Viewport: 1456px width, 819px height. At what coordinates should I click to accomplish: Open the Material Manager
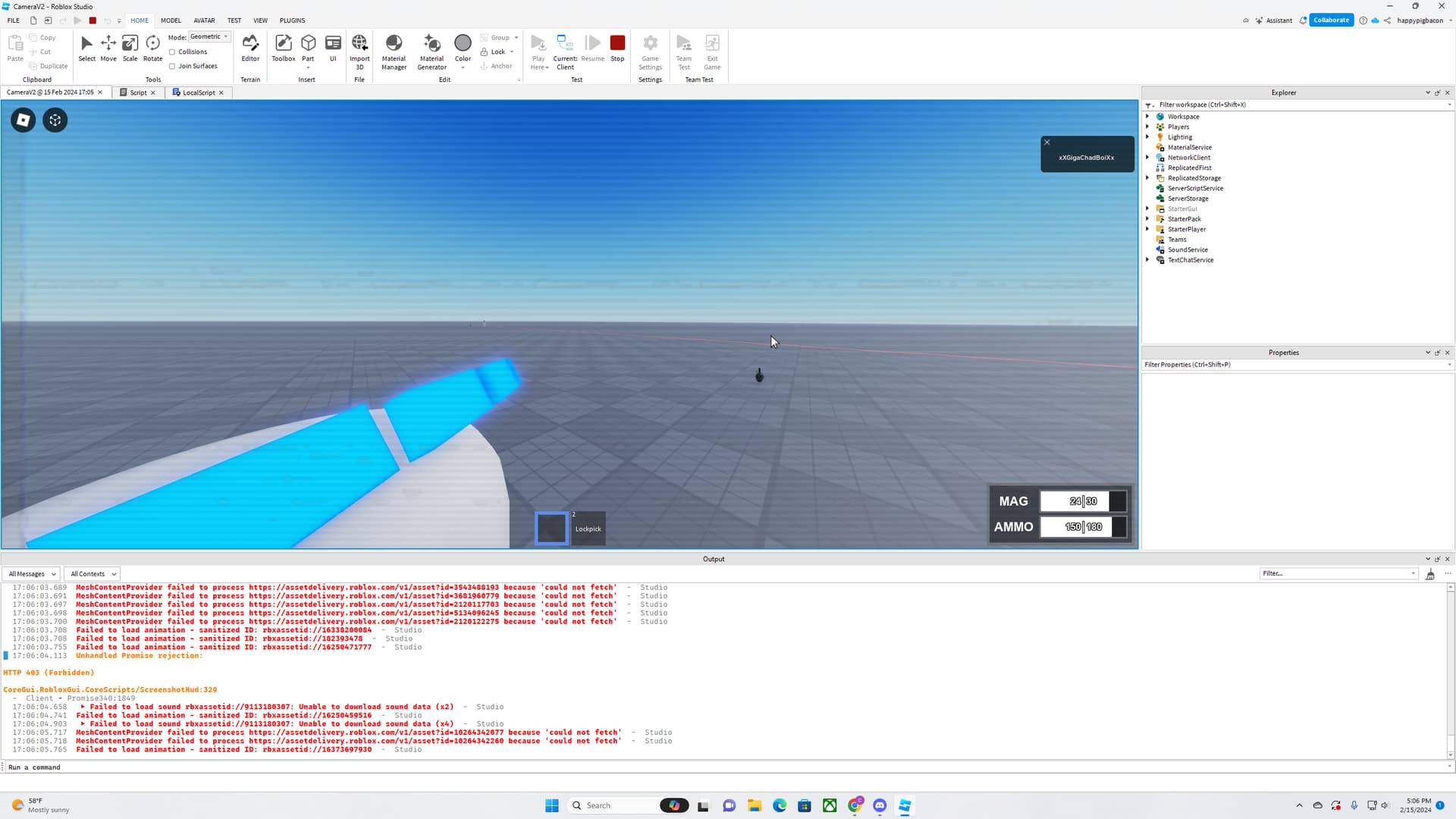(x=394, y=51)
